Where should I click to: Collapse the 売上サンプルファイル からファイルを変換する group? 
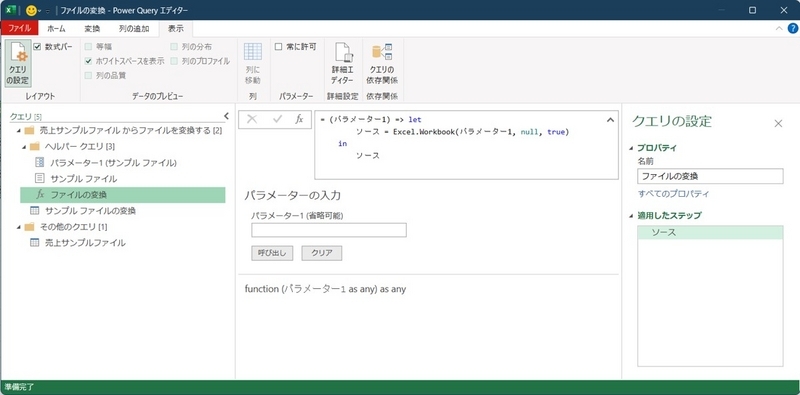(19, 131)
